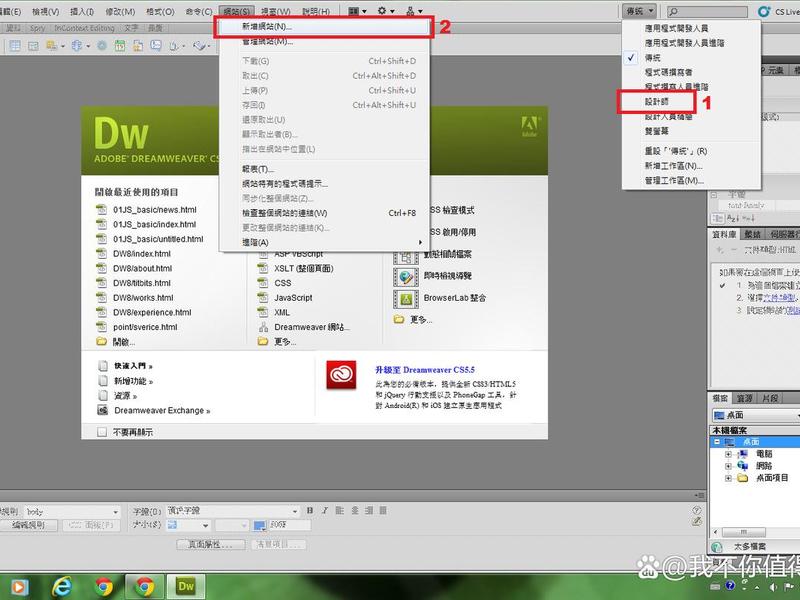
Task: Click the 編輯規則 button
Action: [29, 525]
